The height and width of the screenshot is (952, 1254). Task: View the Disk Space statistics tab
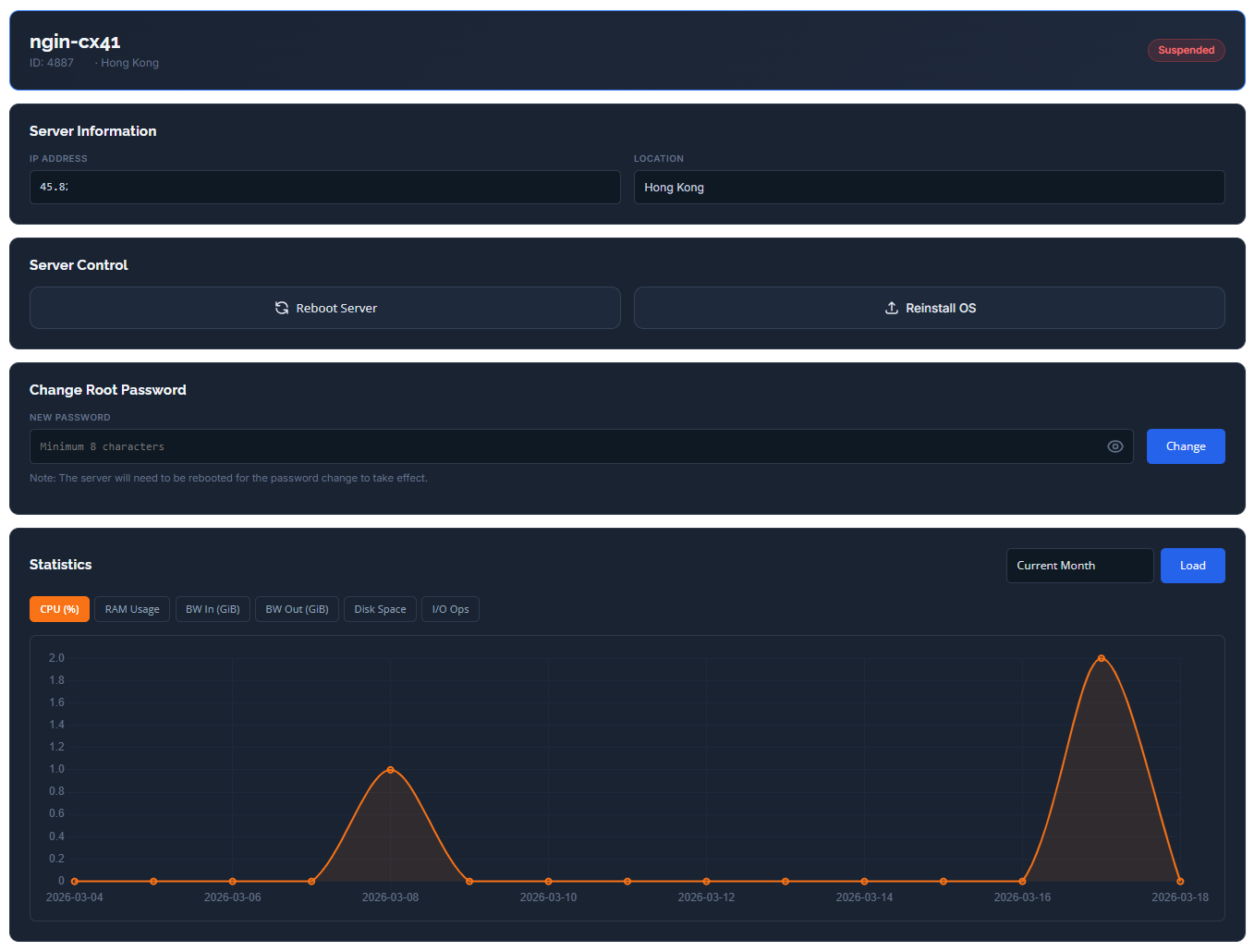point(380,609)
